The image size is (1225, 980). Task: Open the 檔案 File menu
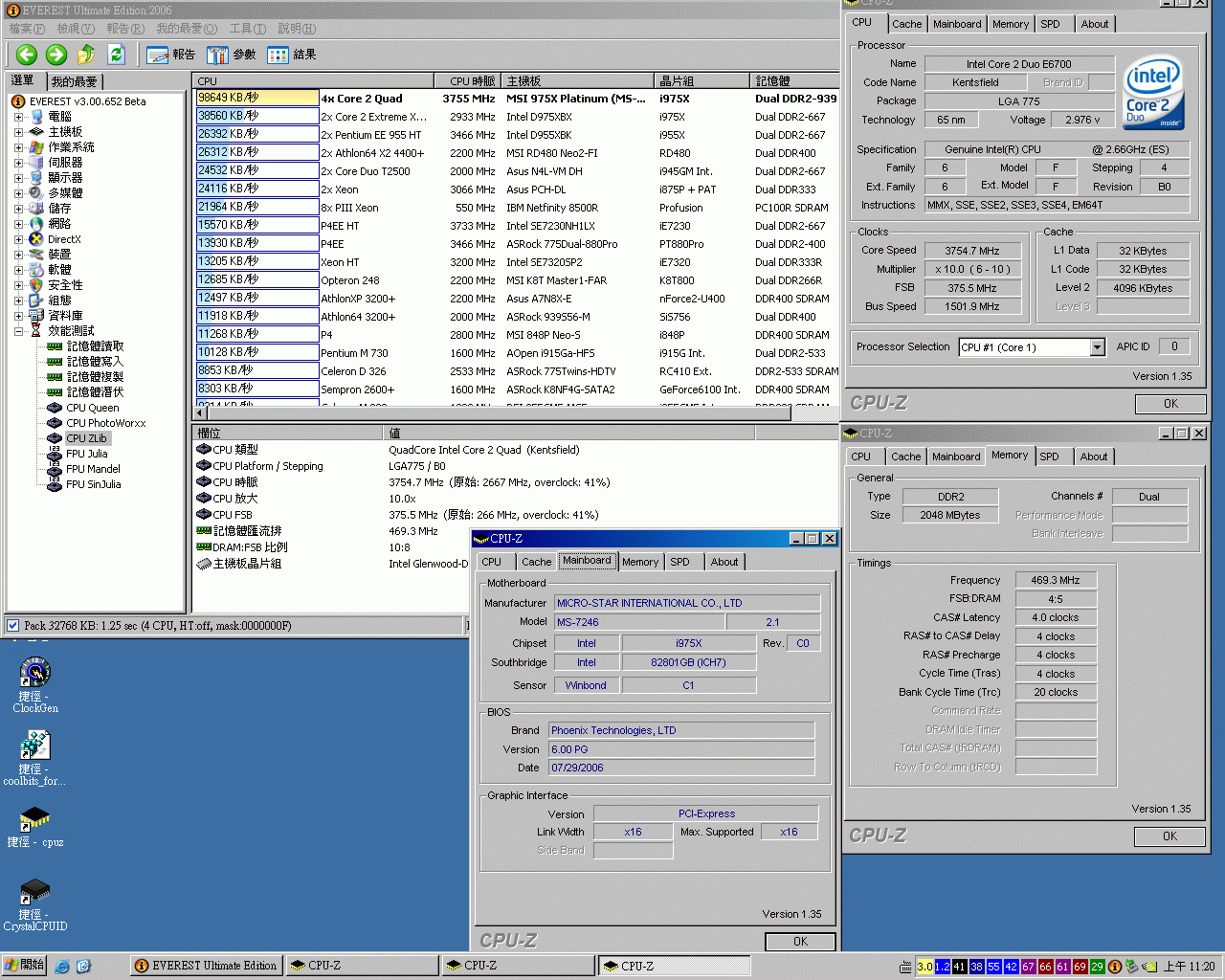[x=27, y=29]
